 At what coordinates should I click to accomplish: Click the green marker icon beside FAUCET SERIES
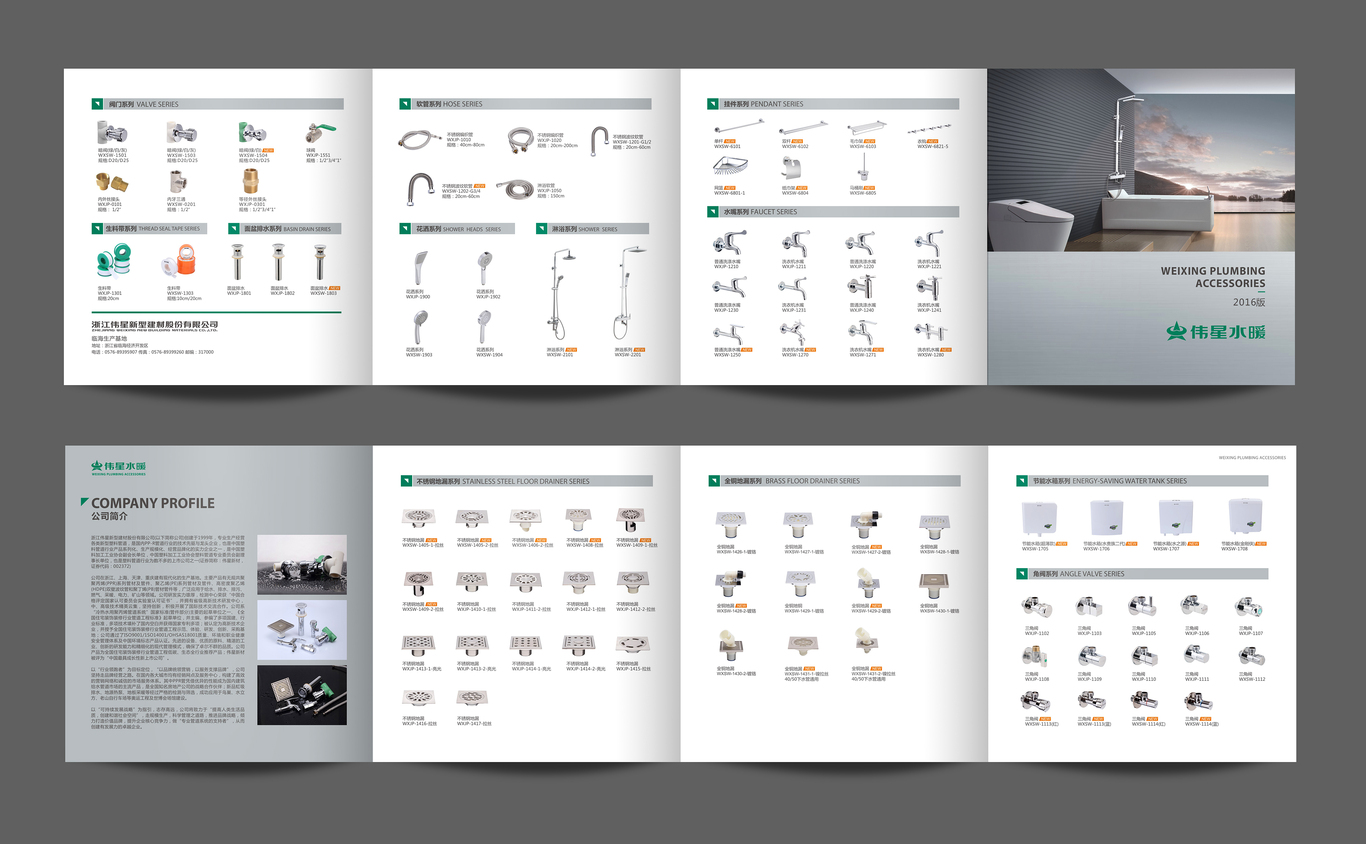714,212
